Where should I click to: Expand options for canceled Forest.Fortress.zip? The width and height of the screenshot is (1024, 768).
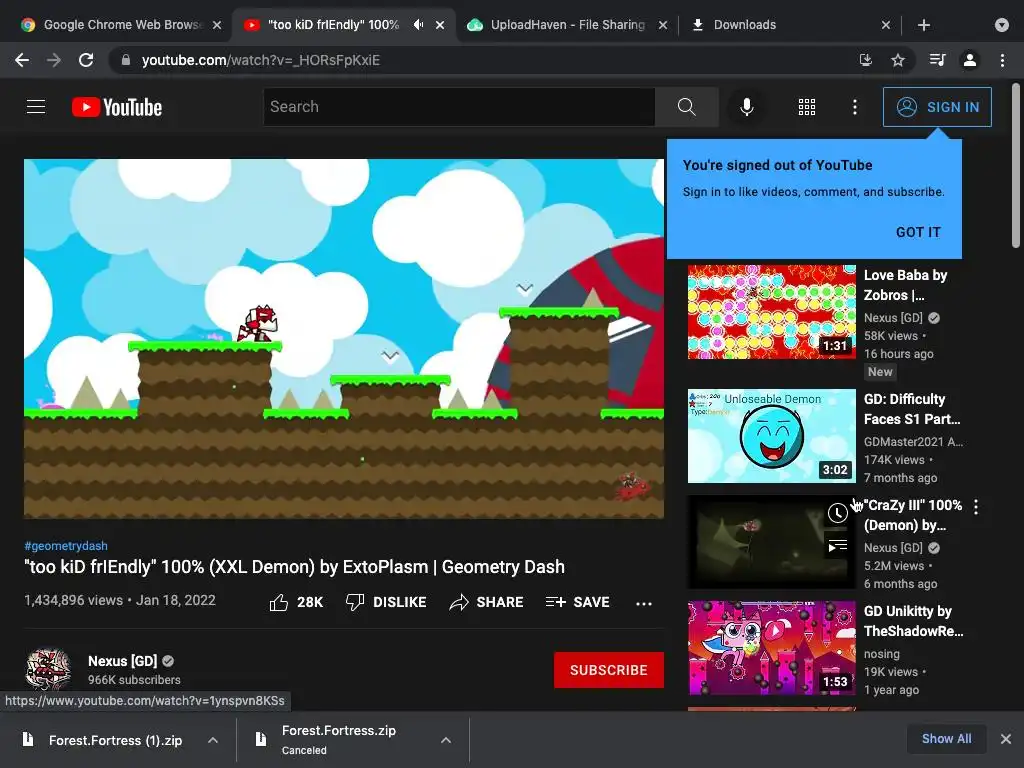point(445,740)
